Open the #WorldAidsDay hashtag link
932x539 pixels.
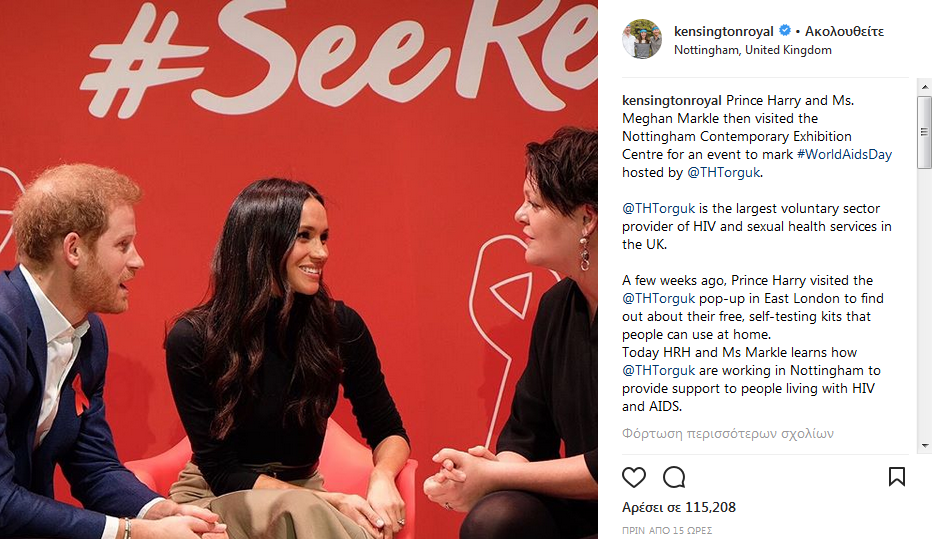[844, 155]
